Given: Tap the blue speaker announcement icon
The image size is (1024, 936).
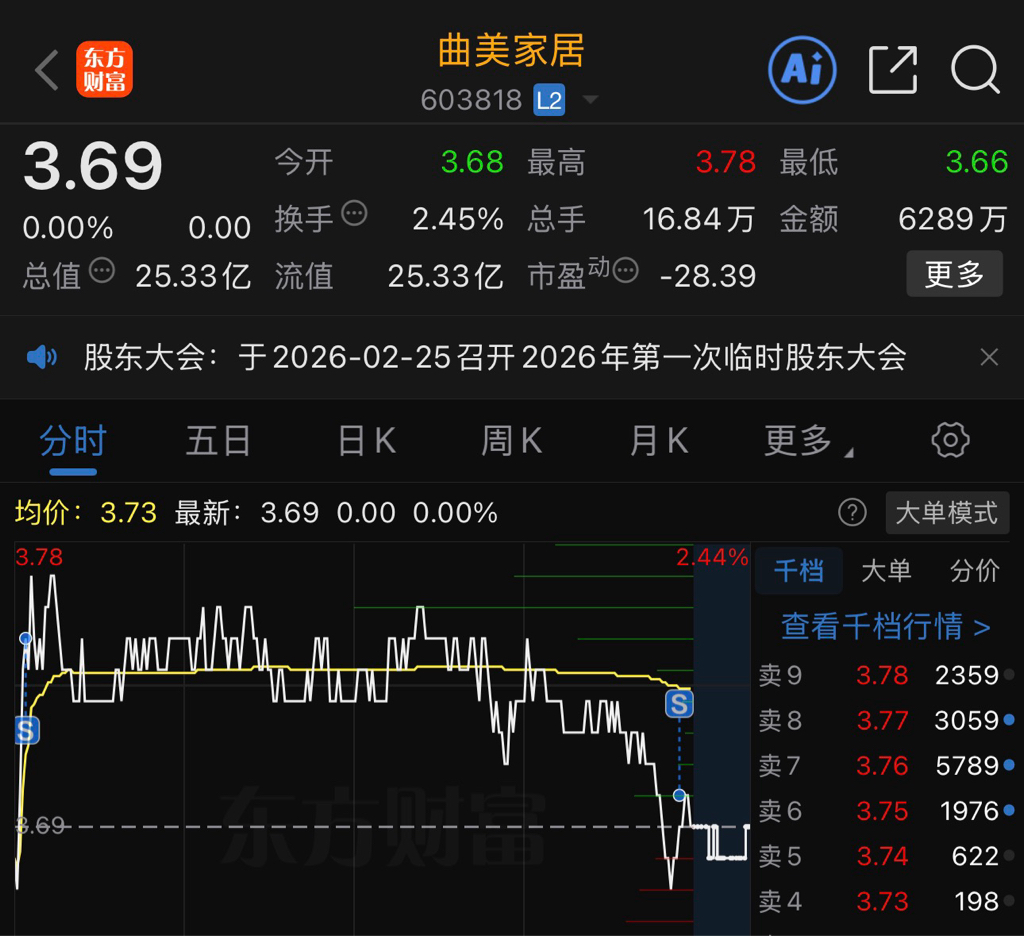Looking at the screenshot, I should [x=42, y=357].
